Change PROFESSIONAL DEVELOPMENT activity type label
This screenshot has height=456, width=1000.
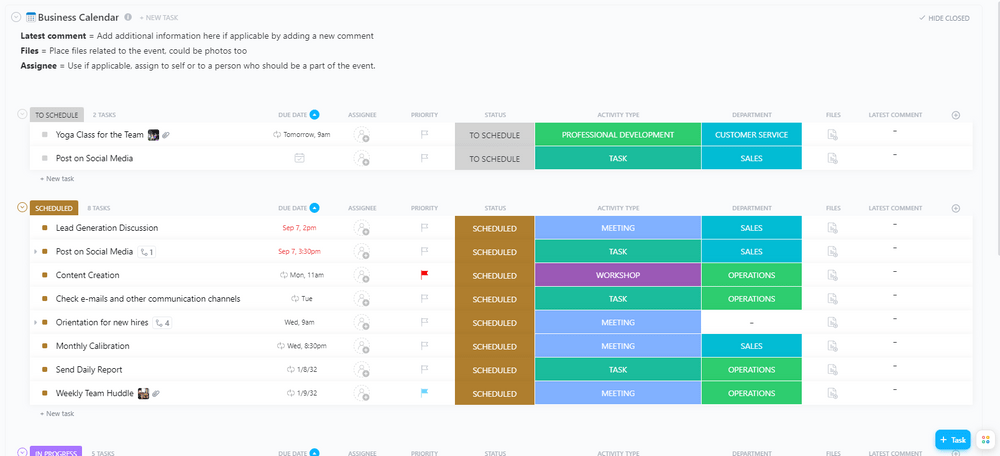click(618, 135)
